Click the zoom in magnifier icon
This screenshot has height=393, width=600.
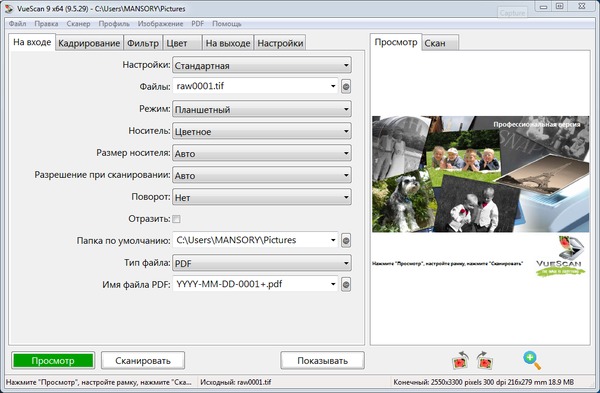click(x=532, y=360)
